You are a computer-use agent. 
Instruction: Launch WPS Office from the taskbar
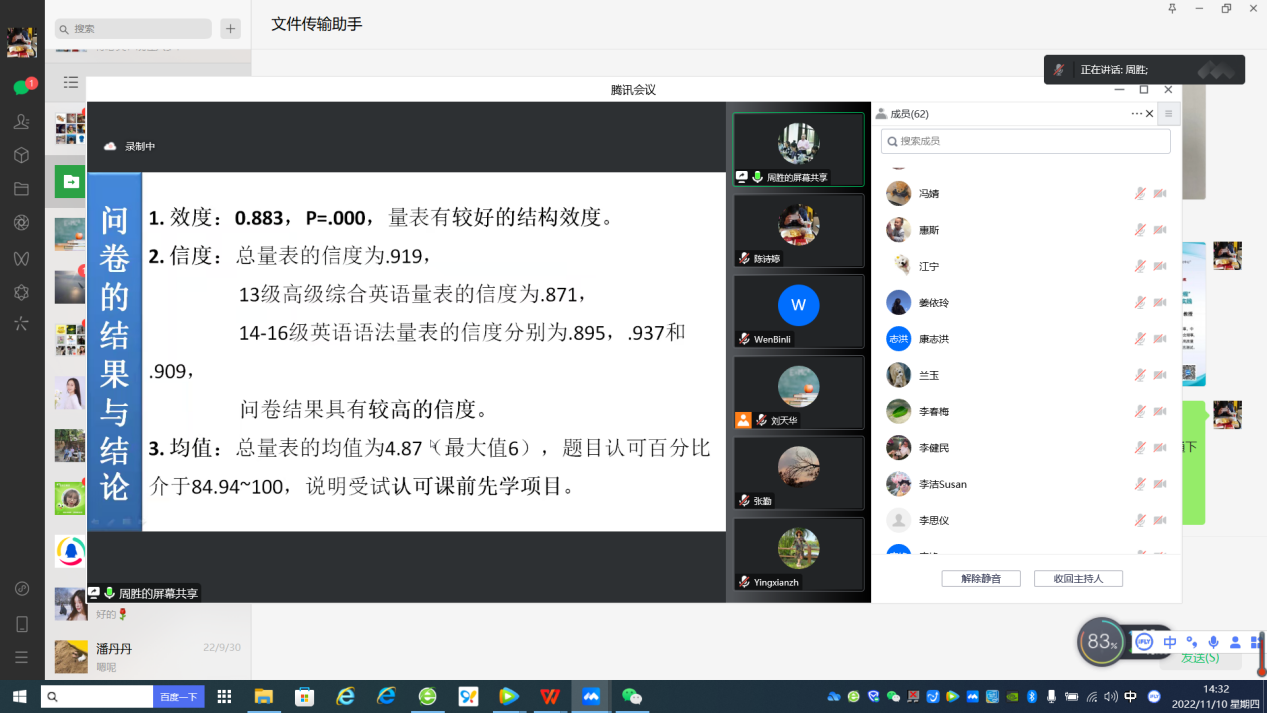coord(549,696)
